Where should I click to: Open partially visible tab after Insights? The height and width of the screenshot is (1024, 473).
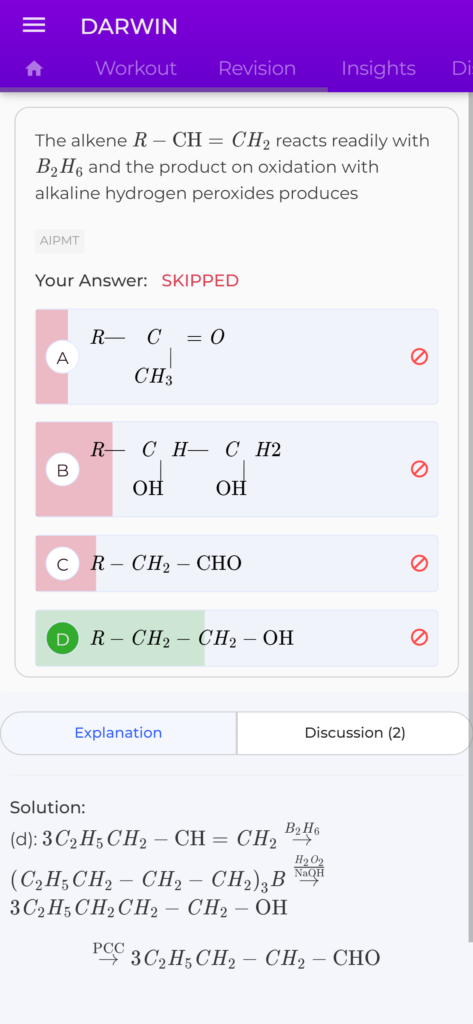pos(461,69)
